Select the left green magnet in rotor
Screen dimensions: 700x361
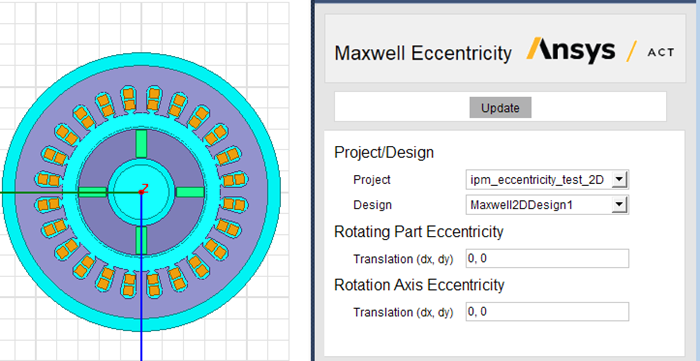(92, 192)
